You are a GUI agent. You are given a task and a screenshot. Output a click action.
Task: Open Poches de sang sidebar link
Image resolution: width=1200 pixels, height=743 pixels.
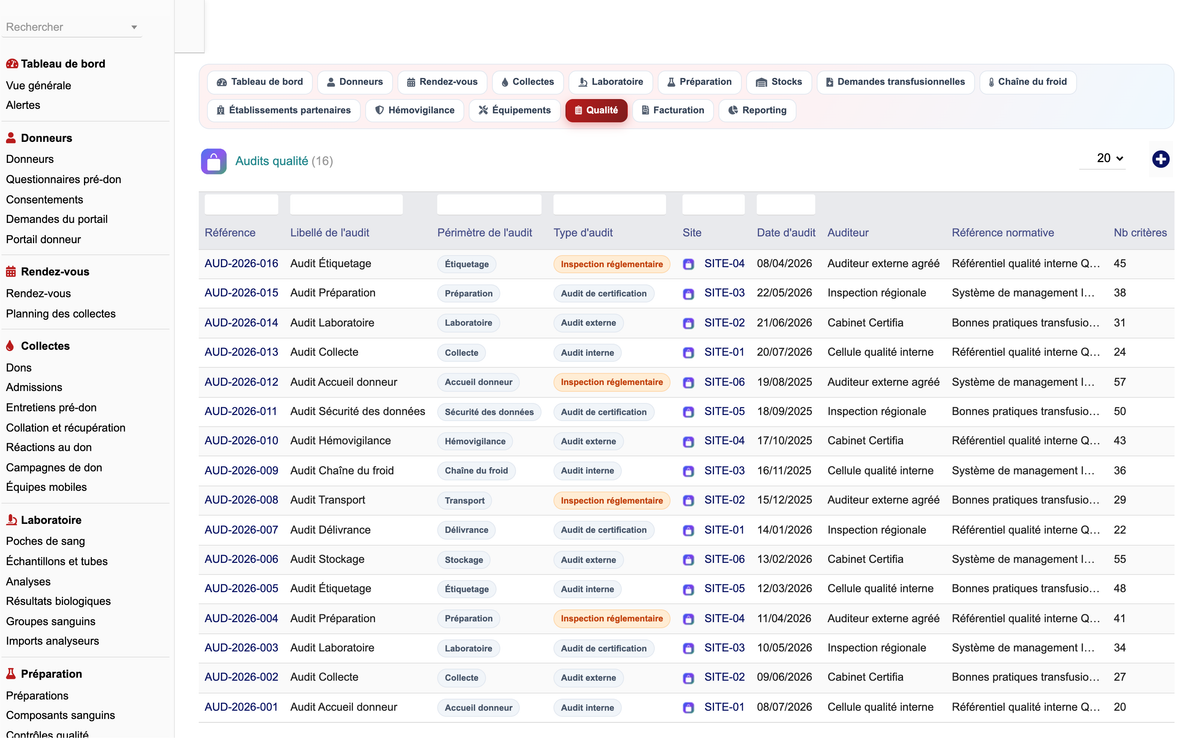click(x=45, y=542)
